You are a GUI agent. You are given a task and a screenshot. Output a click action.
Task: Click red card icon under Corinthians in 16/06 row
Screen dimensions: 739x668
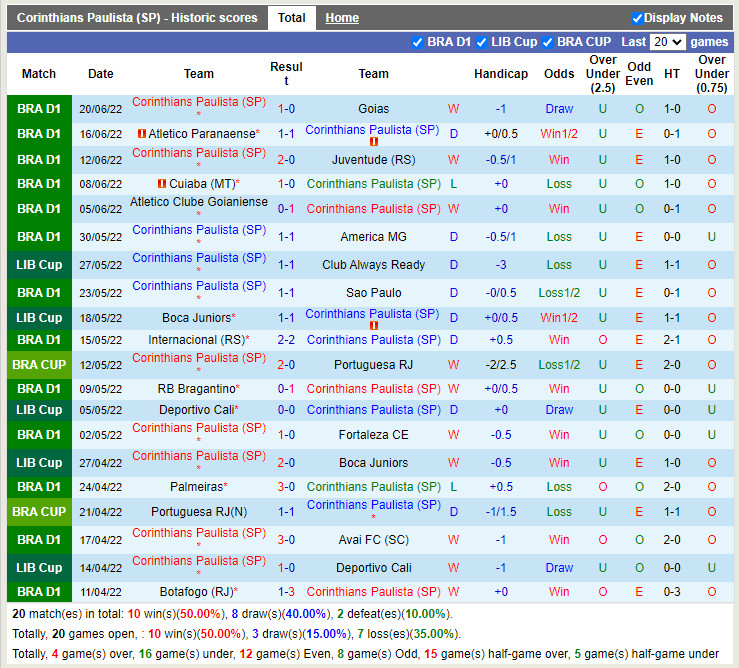coord(373,142)
